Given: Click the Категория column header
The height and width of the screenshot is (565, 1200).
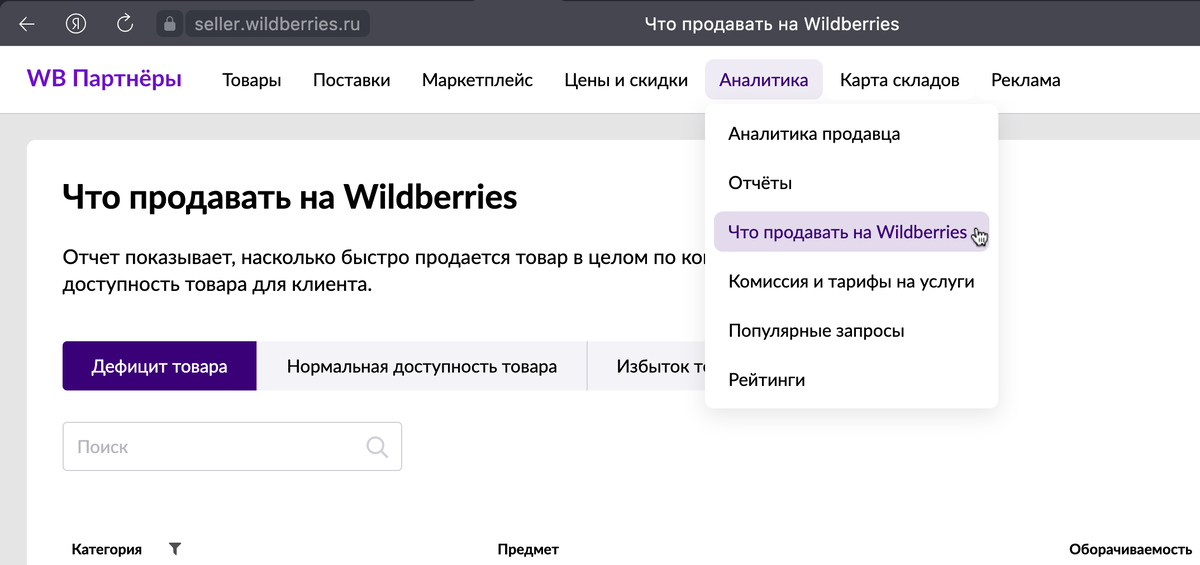Looking at the screenshot, I should [107, 549].
